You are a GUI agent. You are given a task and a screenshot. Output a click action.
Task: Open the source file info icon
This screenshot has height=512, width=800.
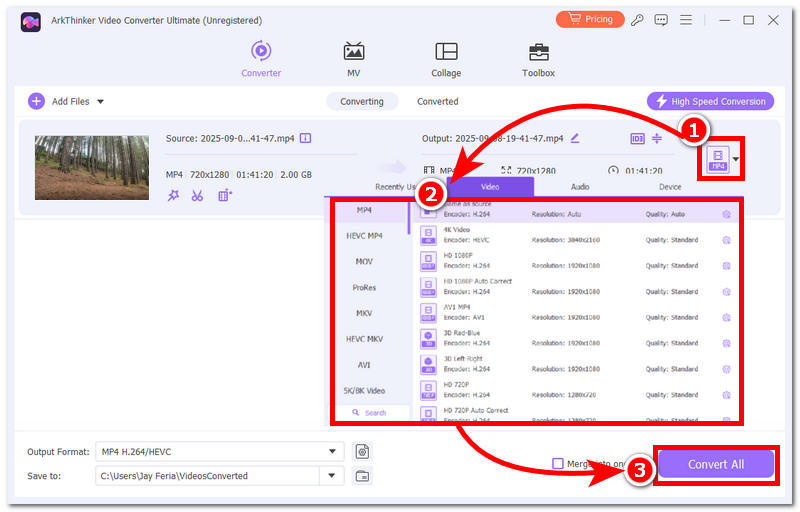tap(306, 138)
